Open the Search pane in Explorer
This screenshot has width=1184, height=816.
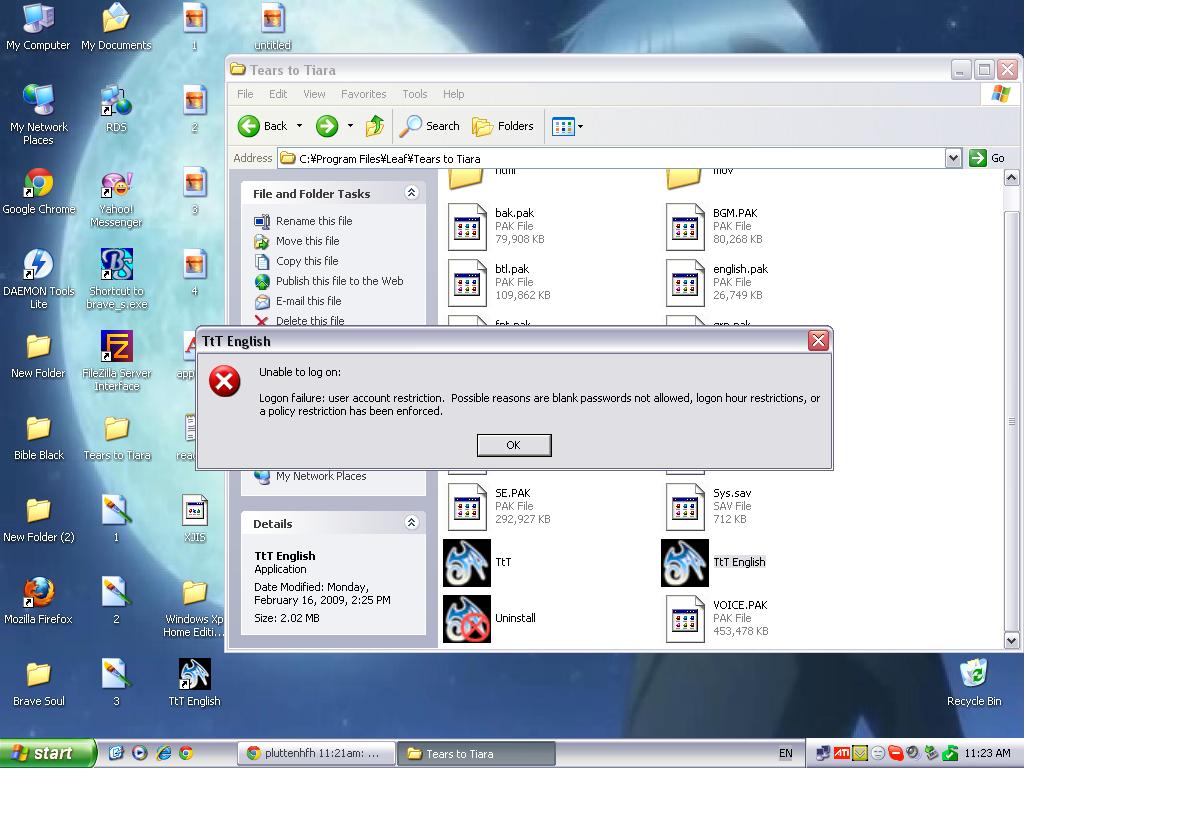coord(429,126)
